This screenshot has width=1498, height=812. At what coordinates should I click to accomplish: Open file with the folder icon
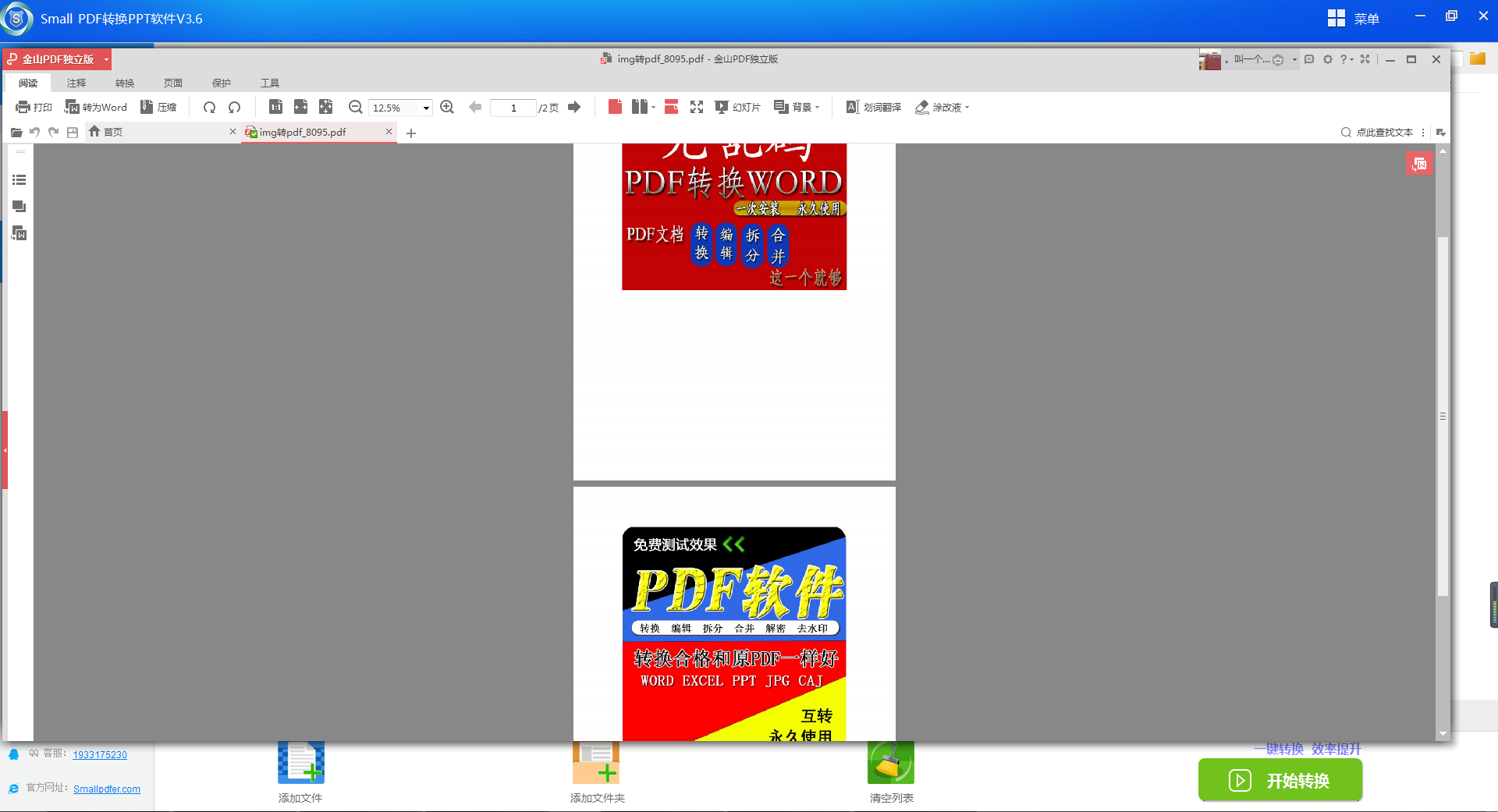tap(16, 133)
